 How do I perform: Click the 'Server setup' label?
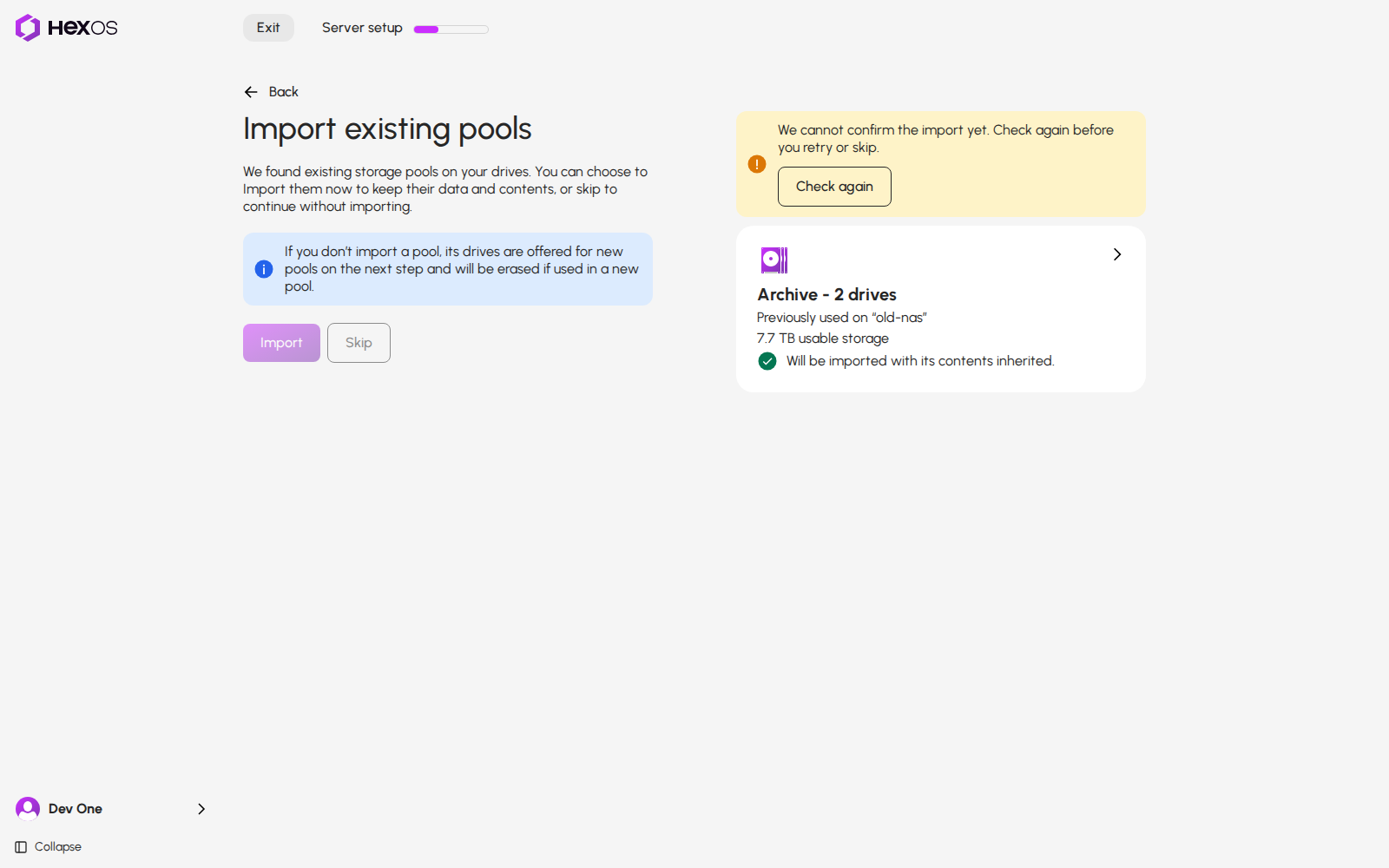[x=362, y=28]
